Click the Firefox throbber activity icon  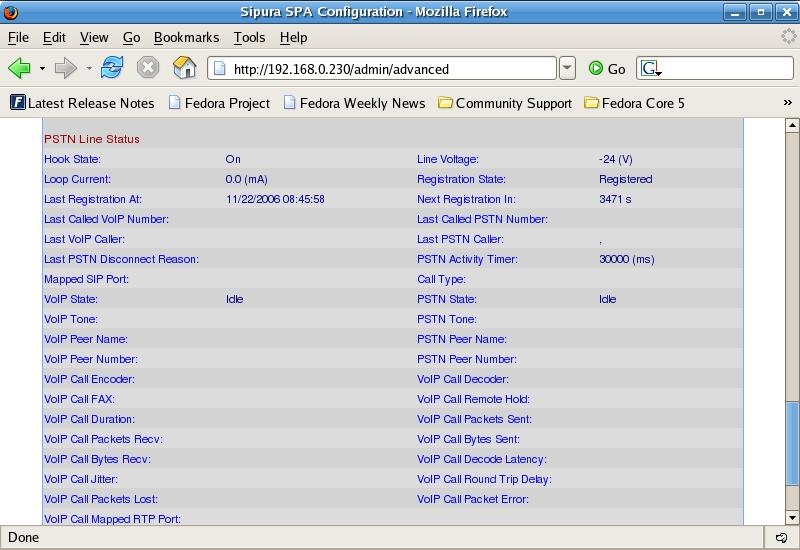pyautogui.click(x=788, y=37)
